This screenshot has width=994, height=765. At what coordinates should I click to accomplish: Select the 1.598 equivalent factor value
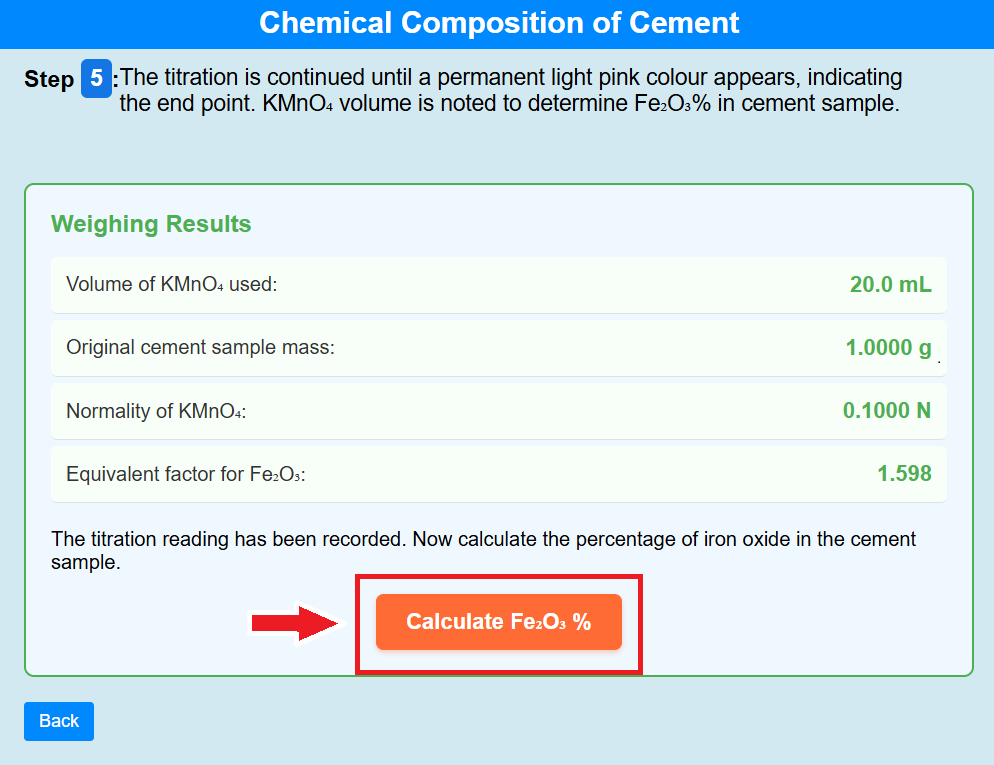pyautogui.click(x=904, y=474)
